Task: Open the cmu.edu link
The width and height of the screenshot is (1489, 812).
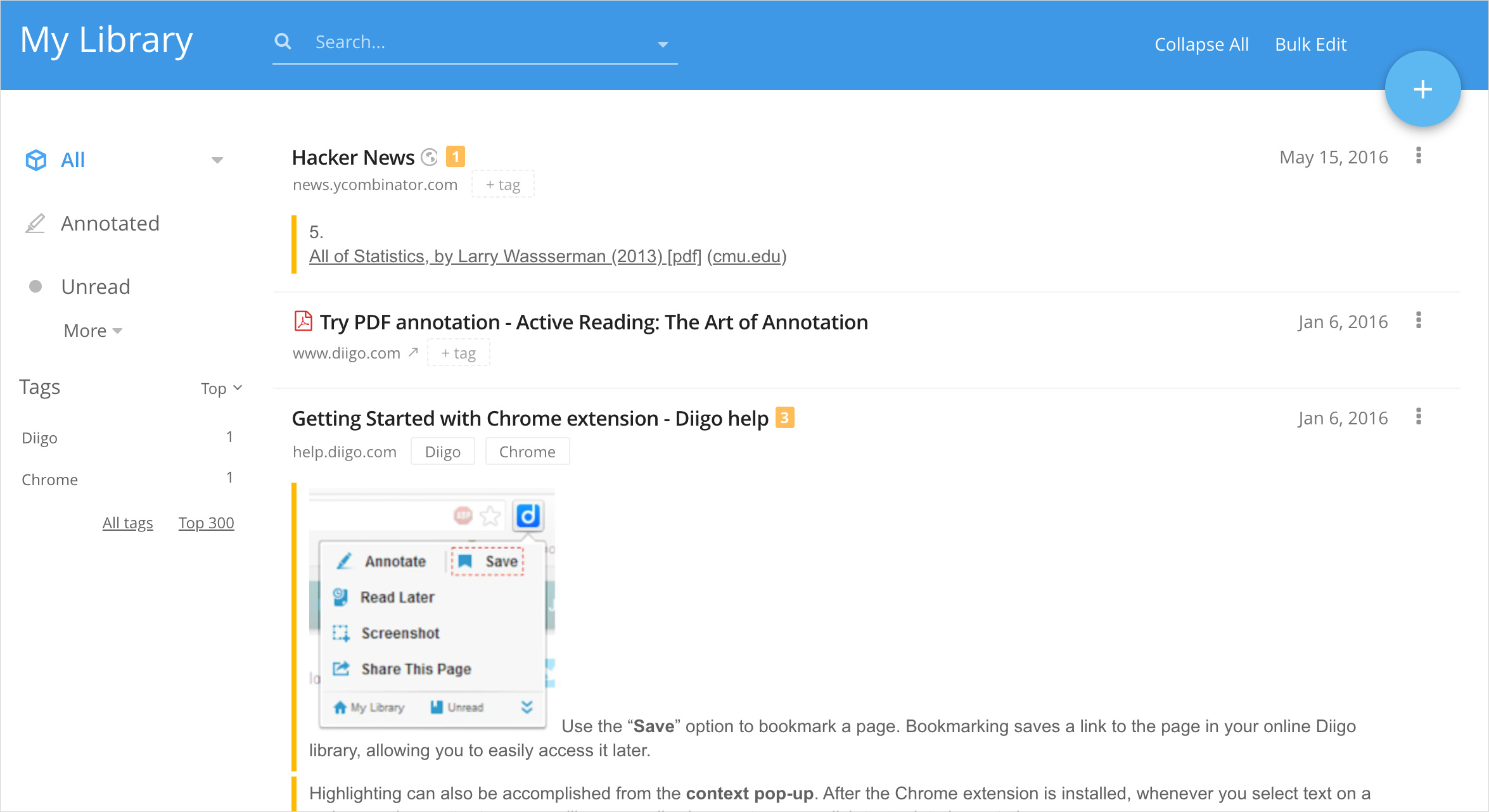Action: (747, 256)
